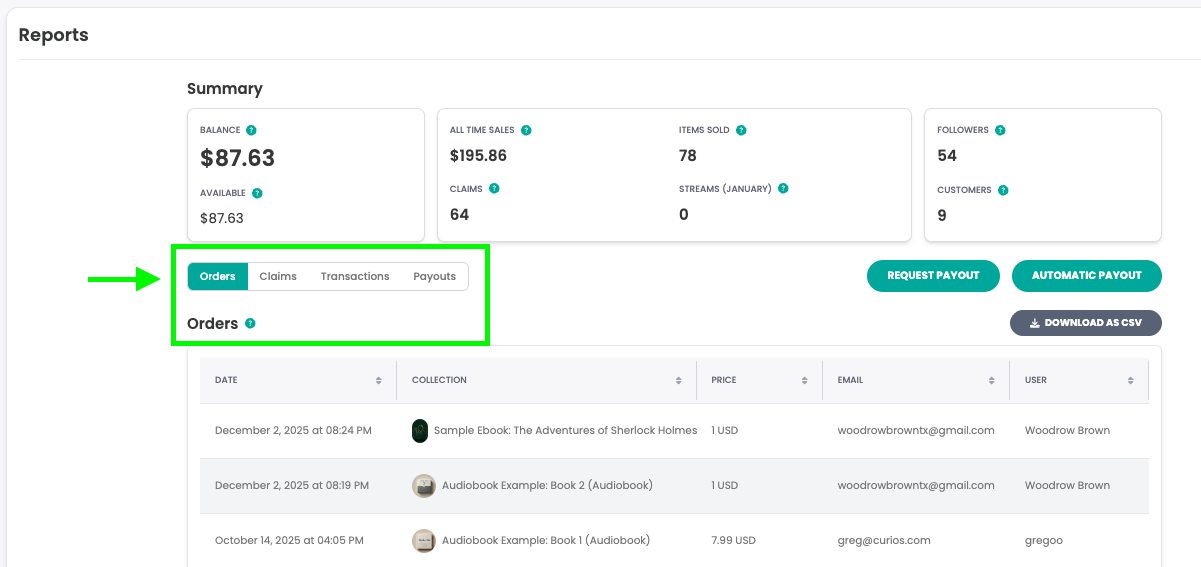Click the Request Payout button
This screenshot has width=1201, height=567.
pos(933,276)
